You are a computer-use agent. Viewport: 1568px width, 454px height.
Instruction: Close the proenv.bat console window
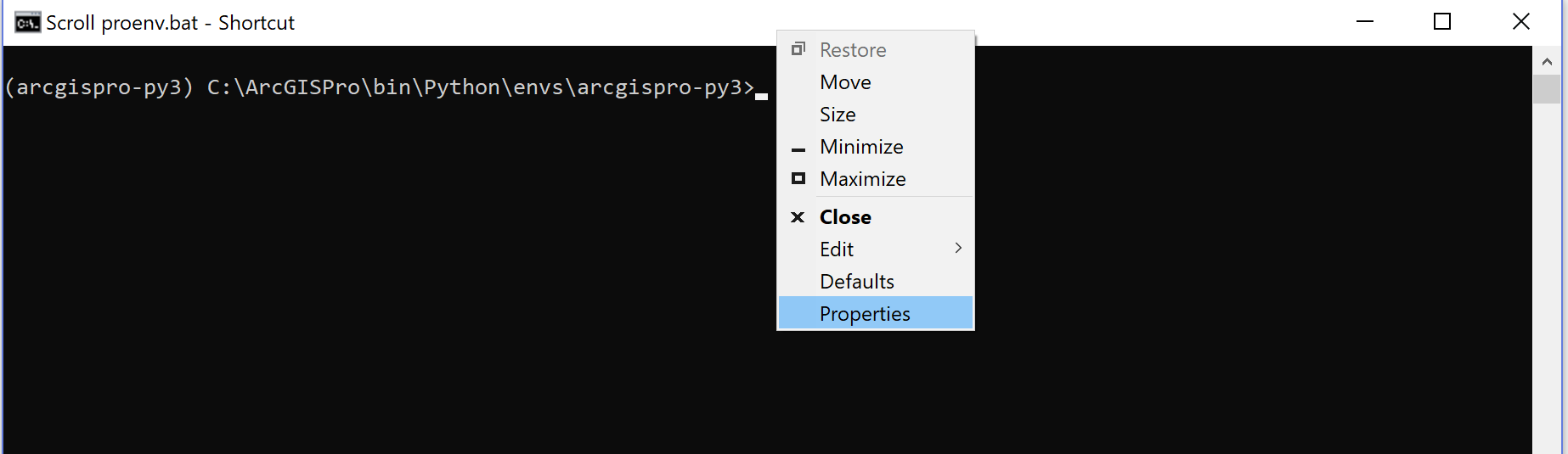[1521, 22]
